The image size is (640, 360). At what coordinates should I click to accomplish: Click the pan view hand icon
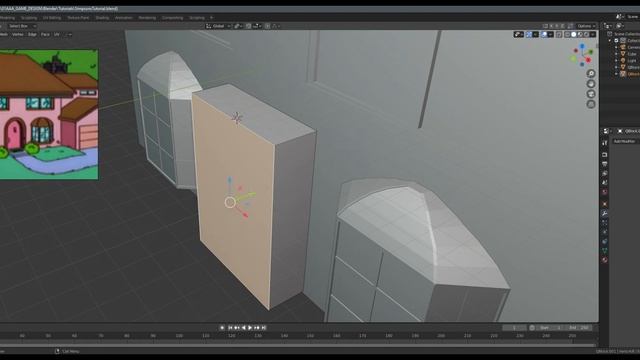(591, 84)
